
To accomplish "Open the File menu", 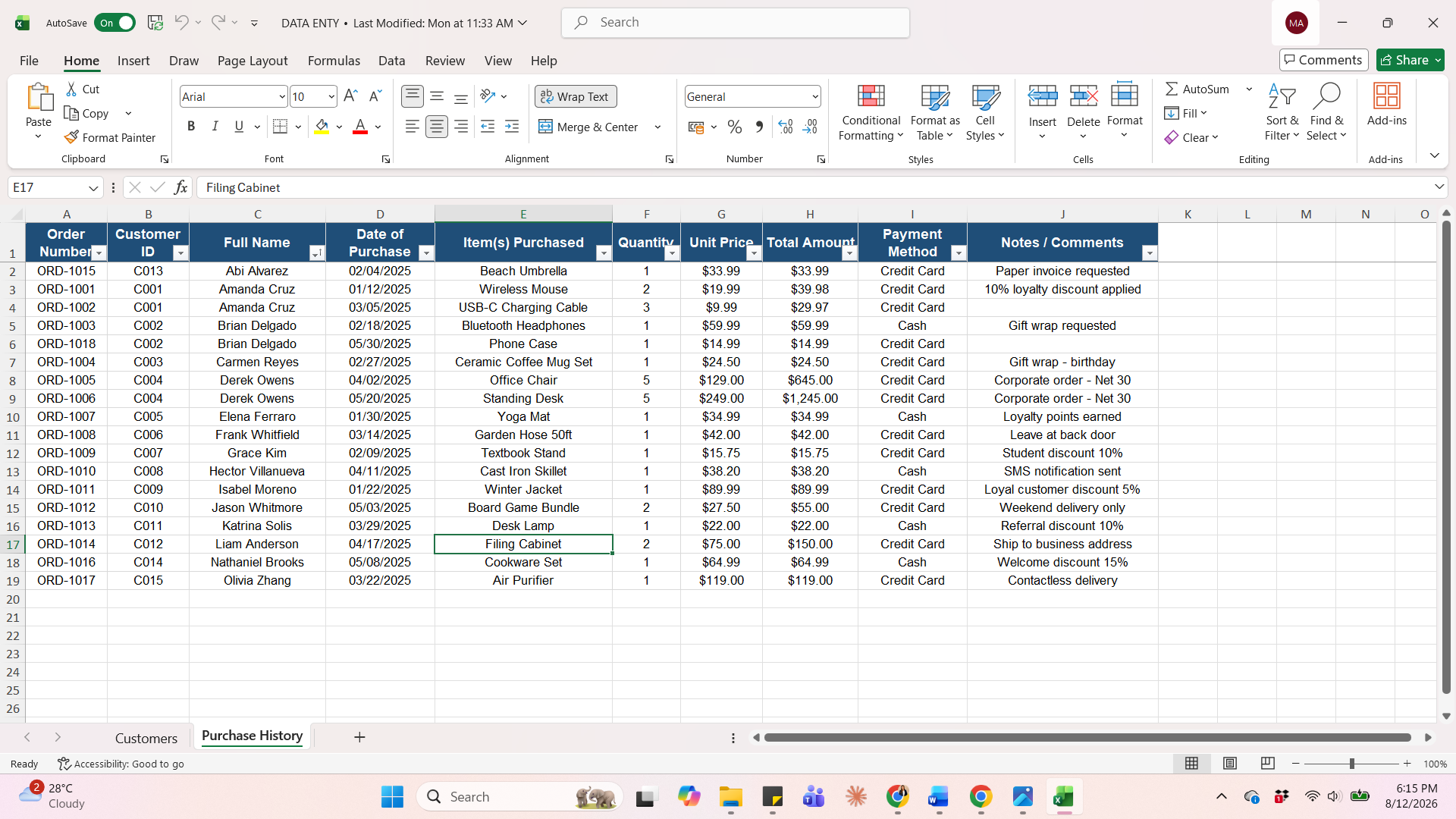I will coord(29,61).
